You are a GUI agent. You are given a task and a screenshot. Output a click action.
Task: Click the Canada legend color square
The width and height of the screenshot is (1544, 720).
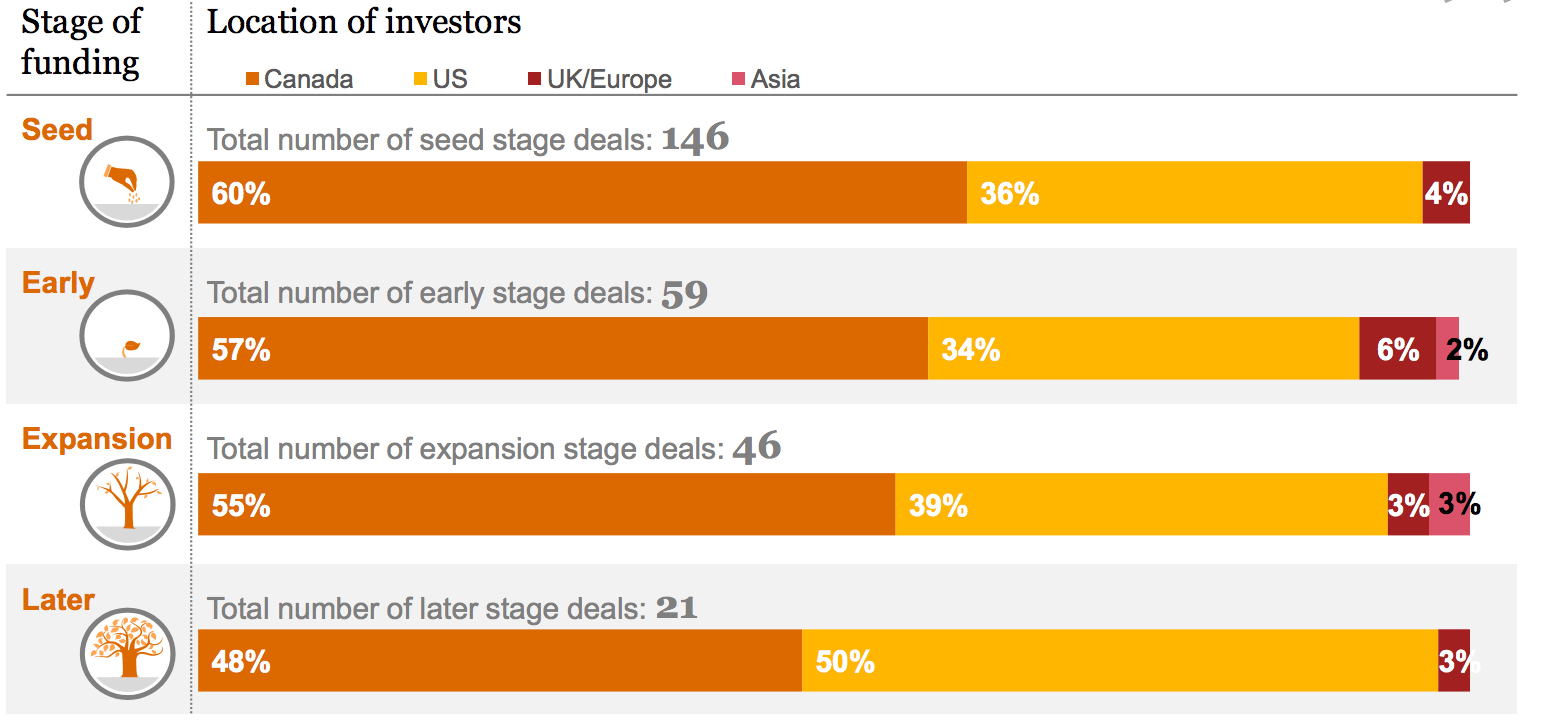pyautogui.click(x=252, y=80)
